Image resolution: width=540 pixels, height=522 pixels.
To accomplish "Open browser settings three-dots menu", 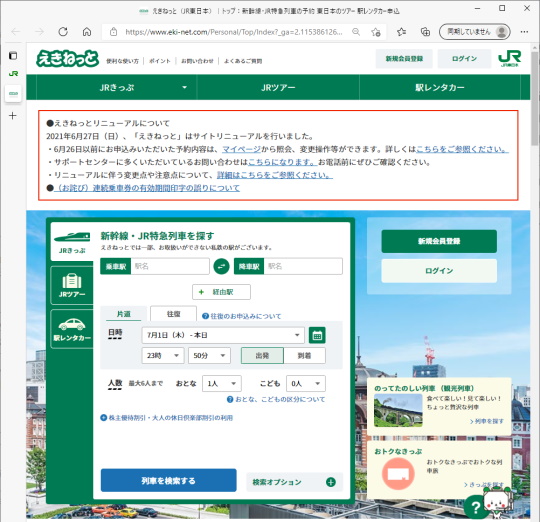I will (x=524, y=32).
